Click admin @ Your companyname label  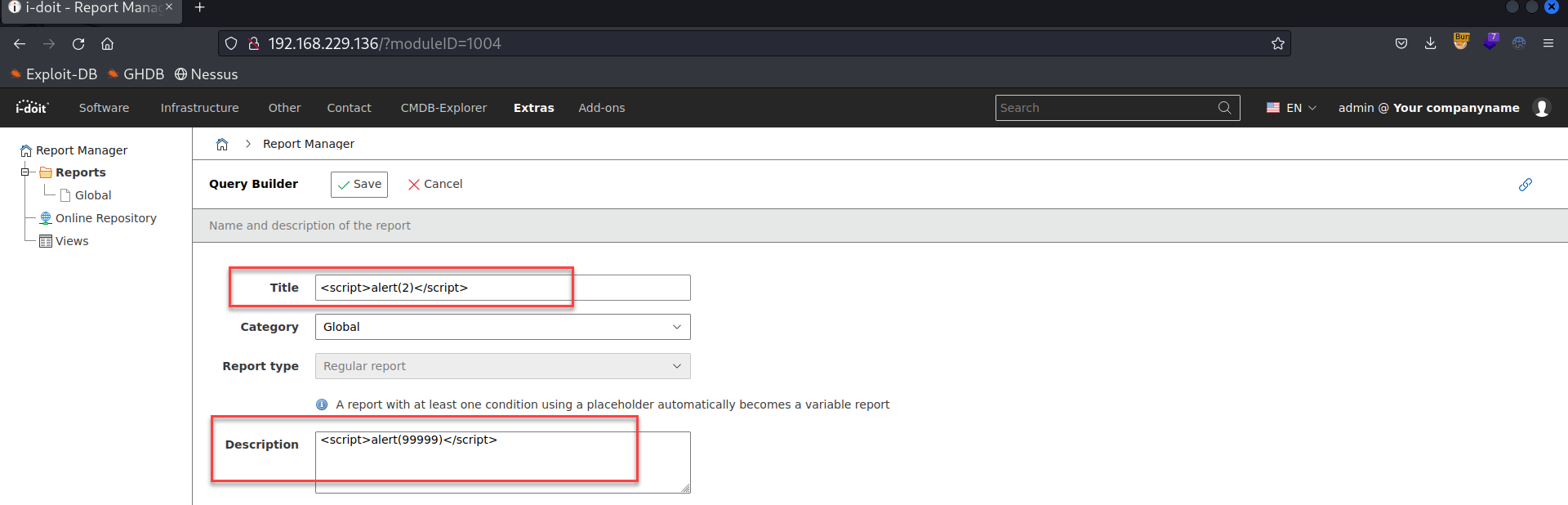pos(1428,108)
